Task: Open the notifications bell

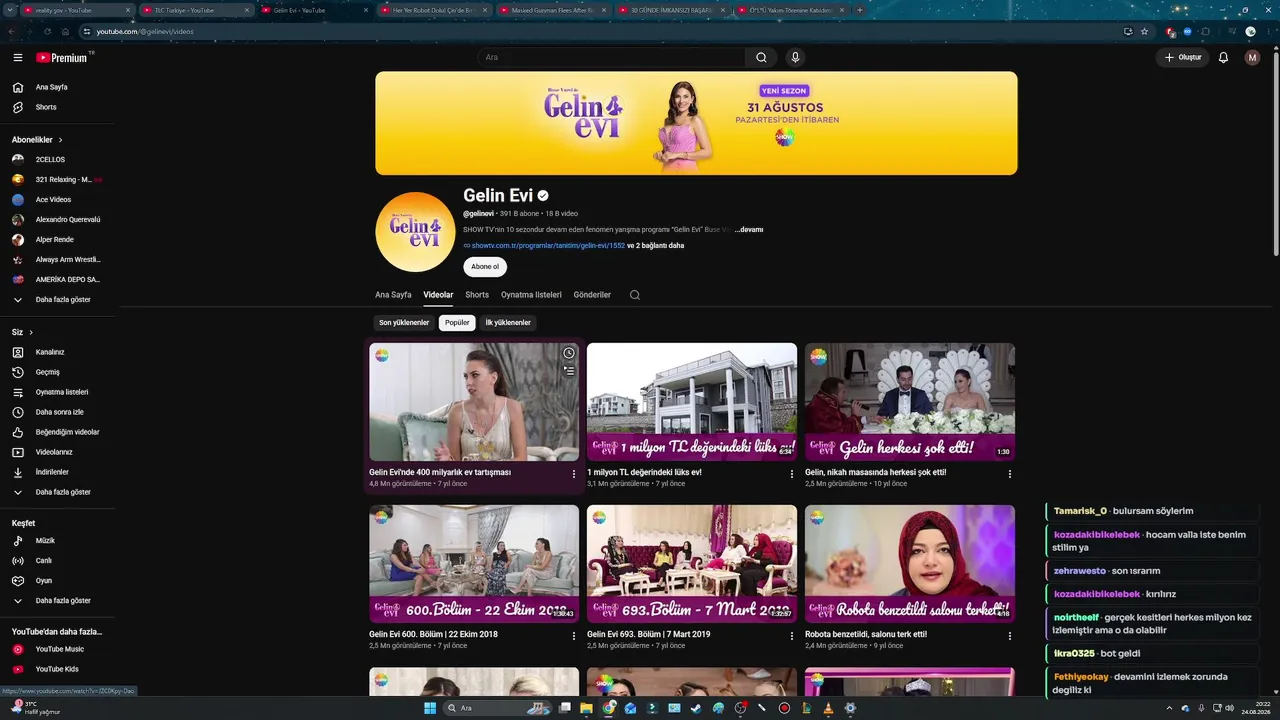Action: click(x=1223, y=58)
